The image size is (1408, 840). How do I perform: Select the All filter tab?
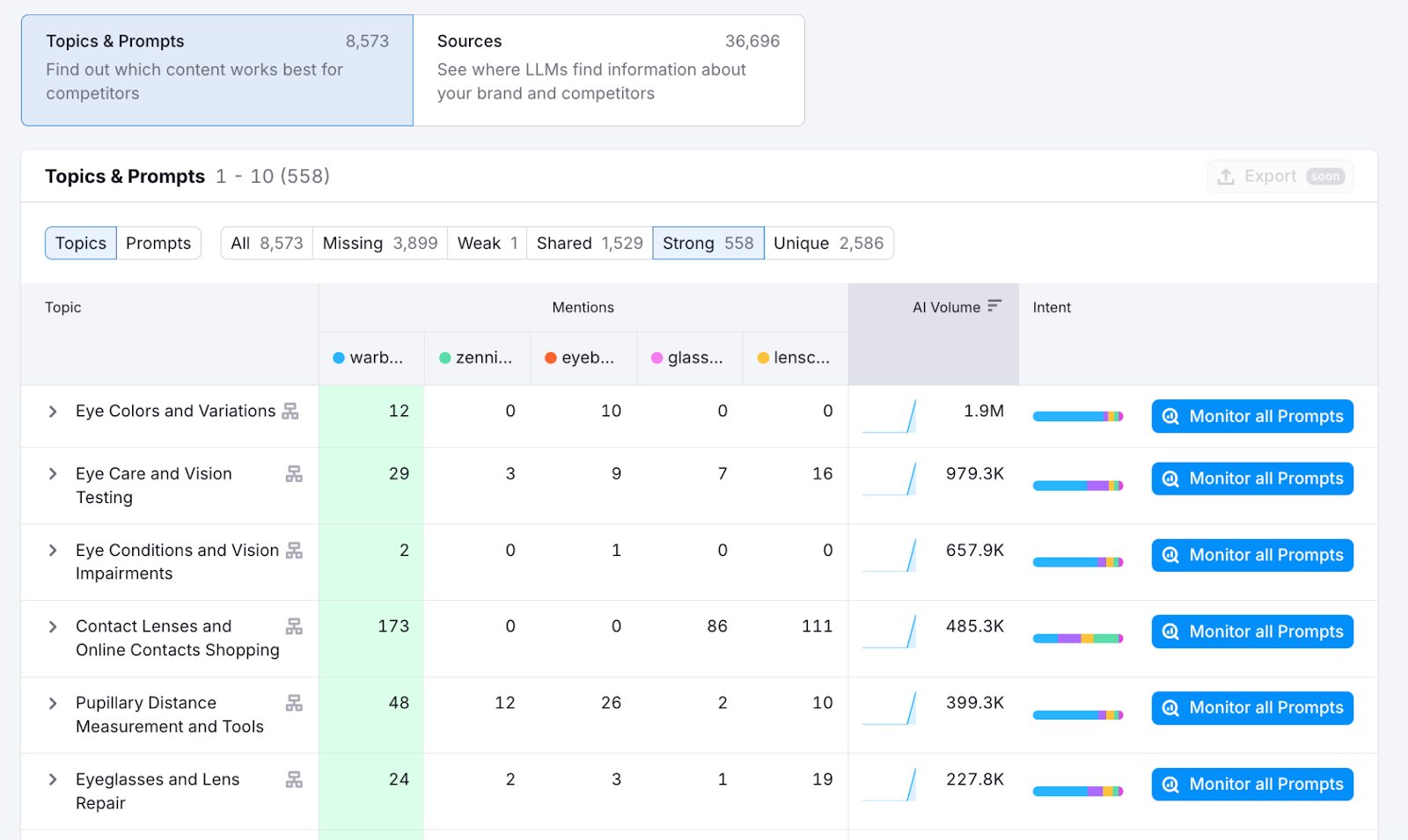pos(266,243)
